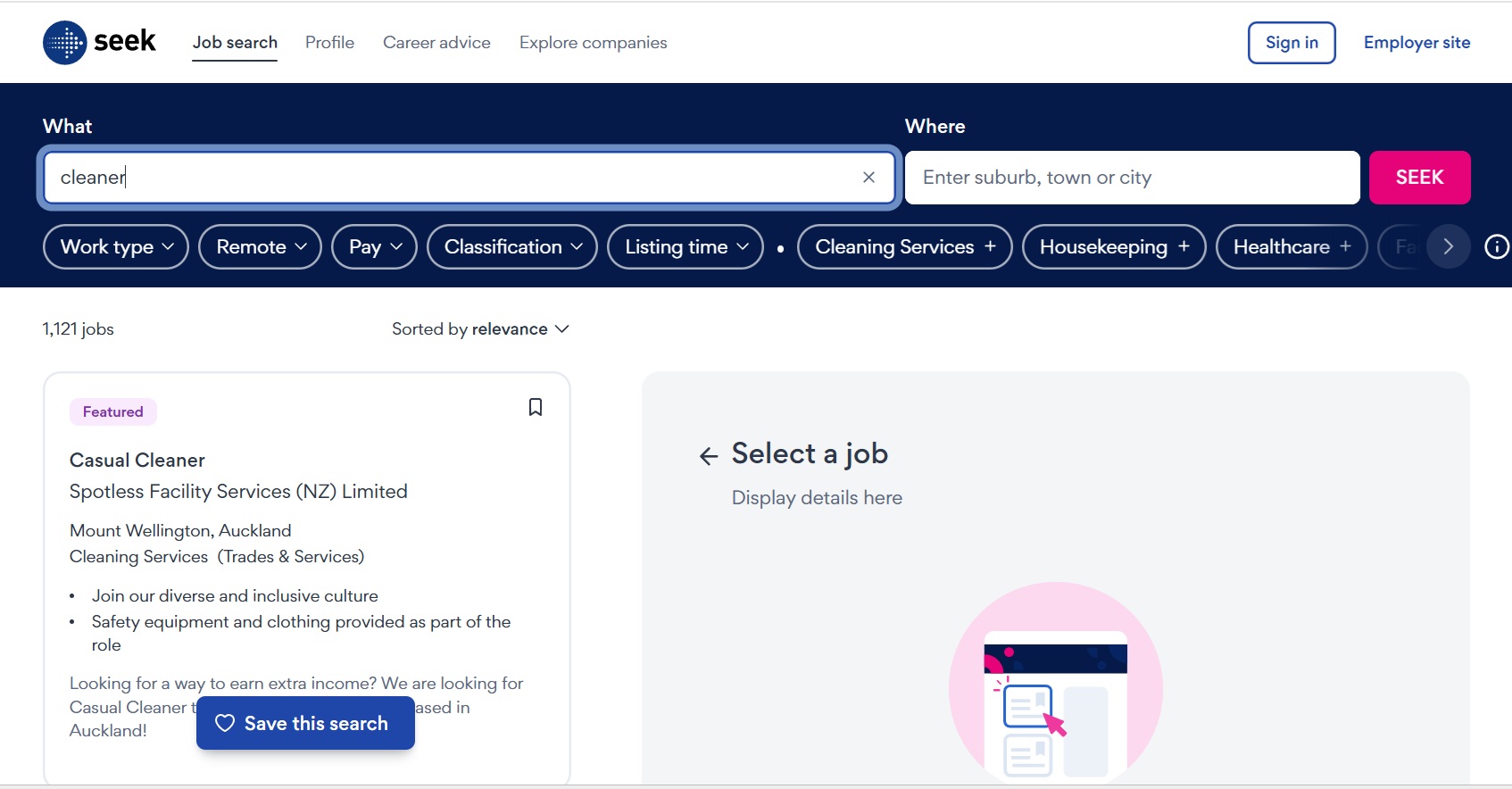Viewport: 1512px width, 789px height.
Task: Open the Pay filter dropdown
Action: (374, 247)
